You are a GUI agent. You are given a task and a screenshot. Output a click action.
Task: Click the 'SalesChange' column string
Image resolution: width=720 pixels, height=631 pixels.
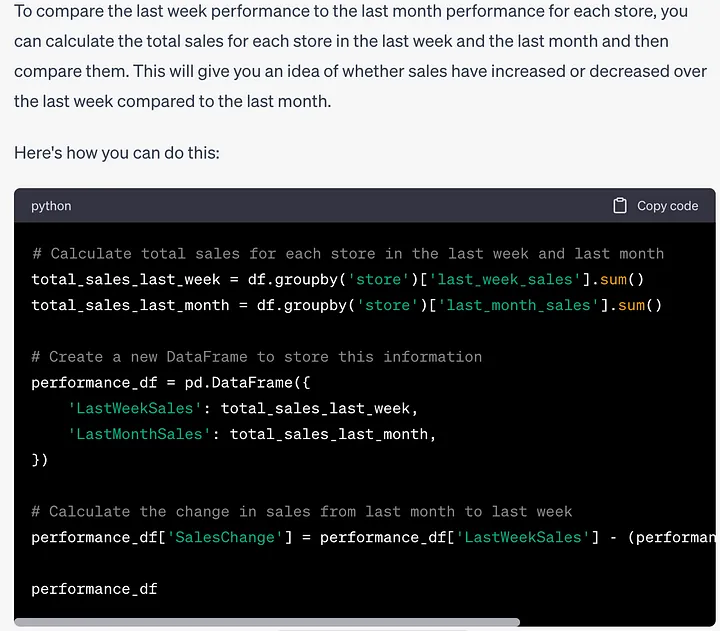pyautogui.click(x=225, y=537)
